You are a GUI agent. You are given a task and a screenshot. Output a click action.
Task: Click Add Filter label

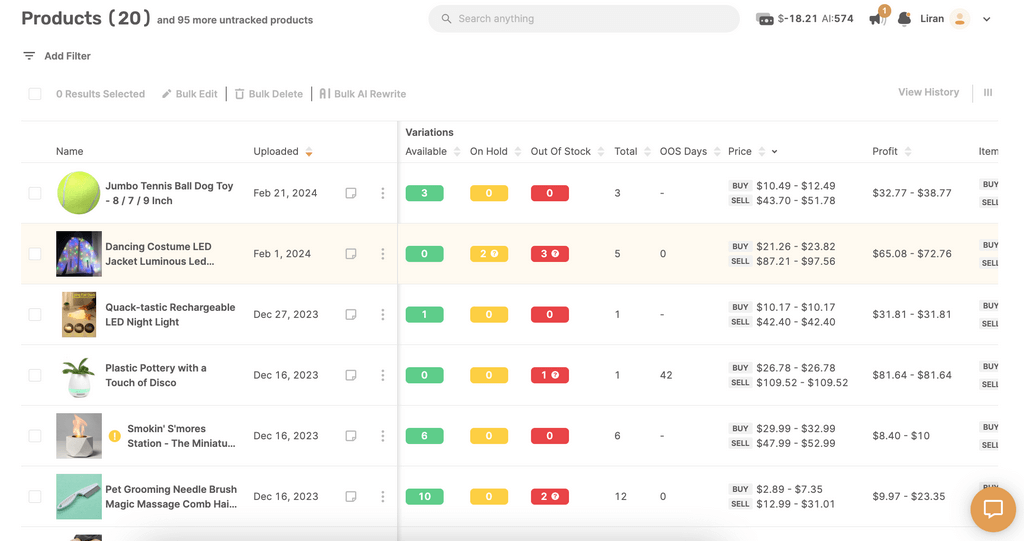(67, 56)
